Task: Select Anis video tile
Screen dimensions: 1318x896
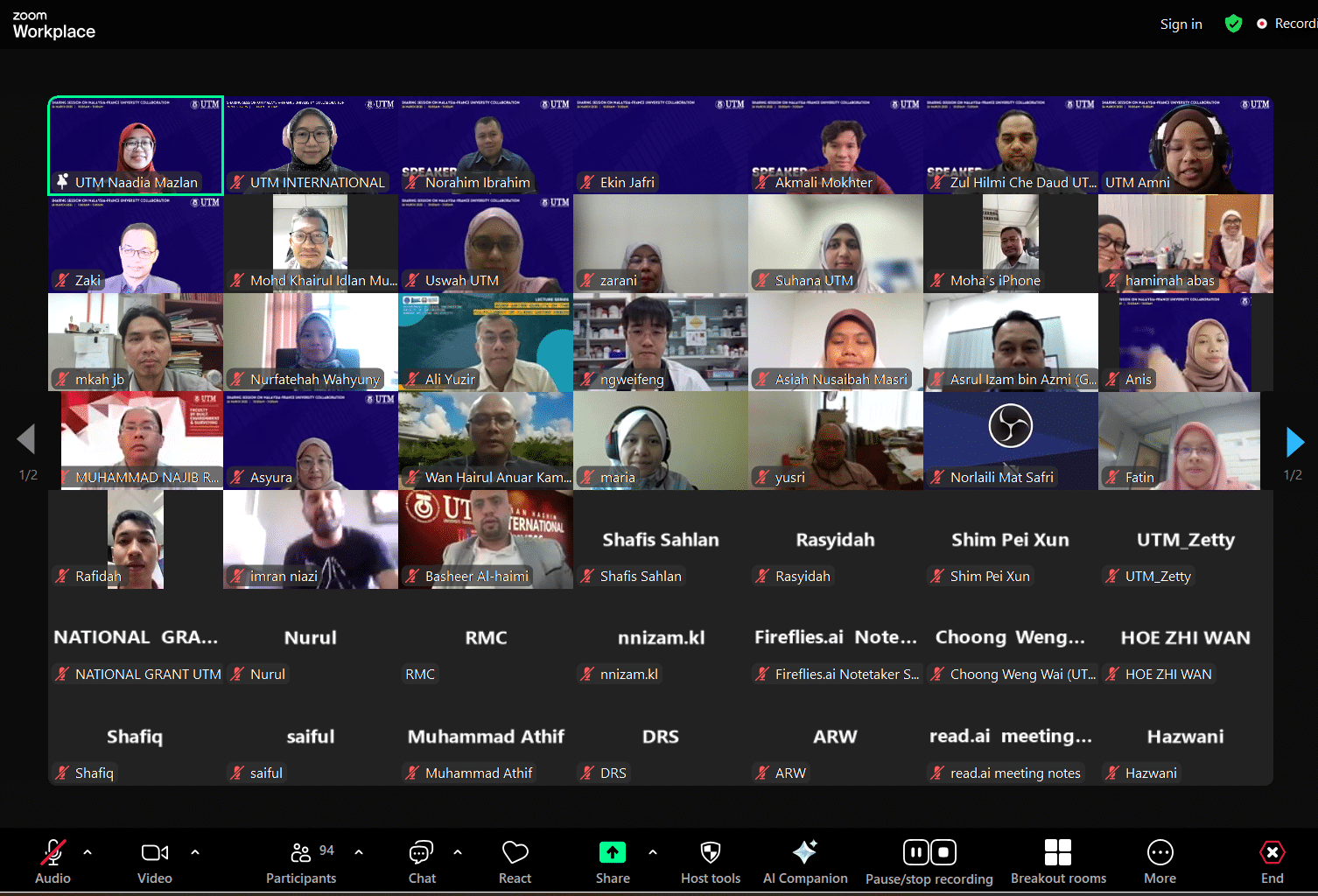Action: tap(1186, 342)
